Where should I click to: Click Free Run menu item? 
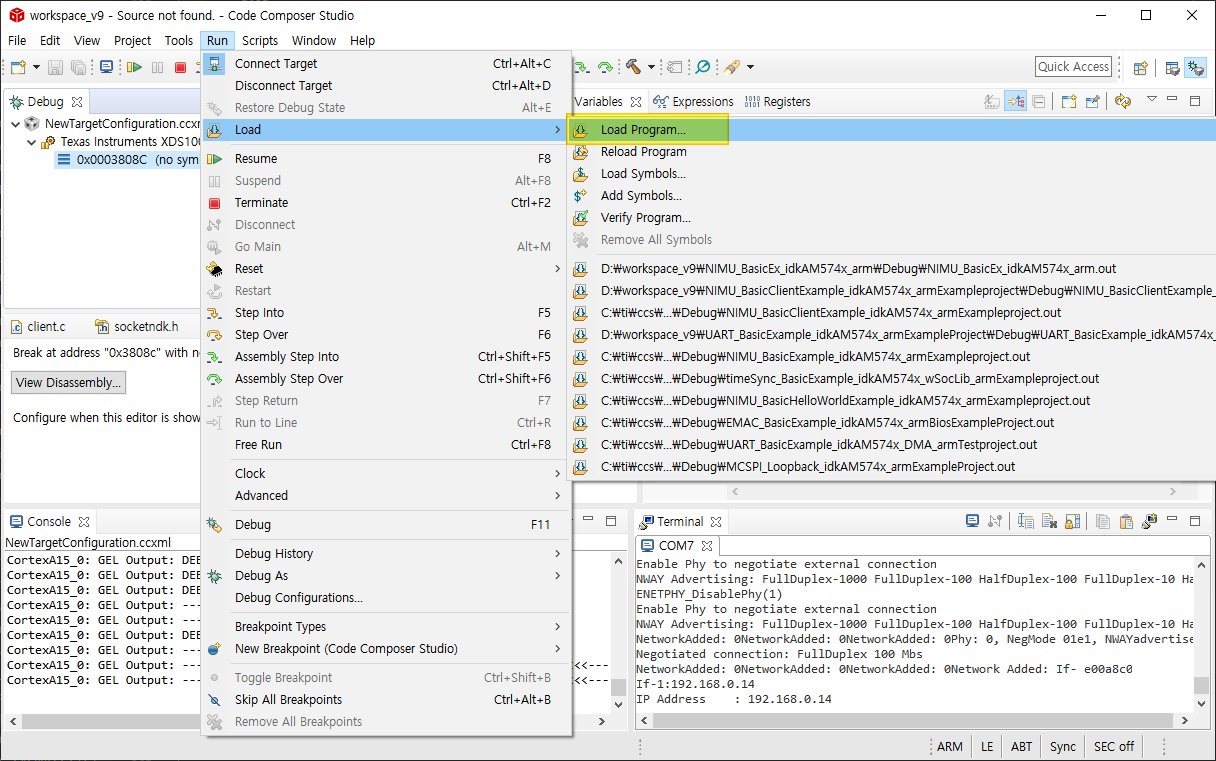click(x=386, y=445)
